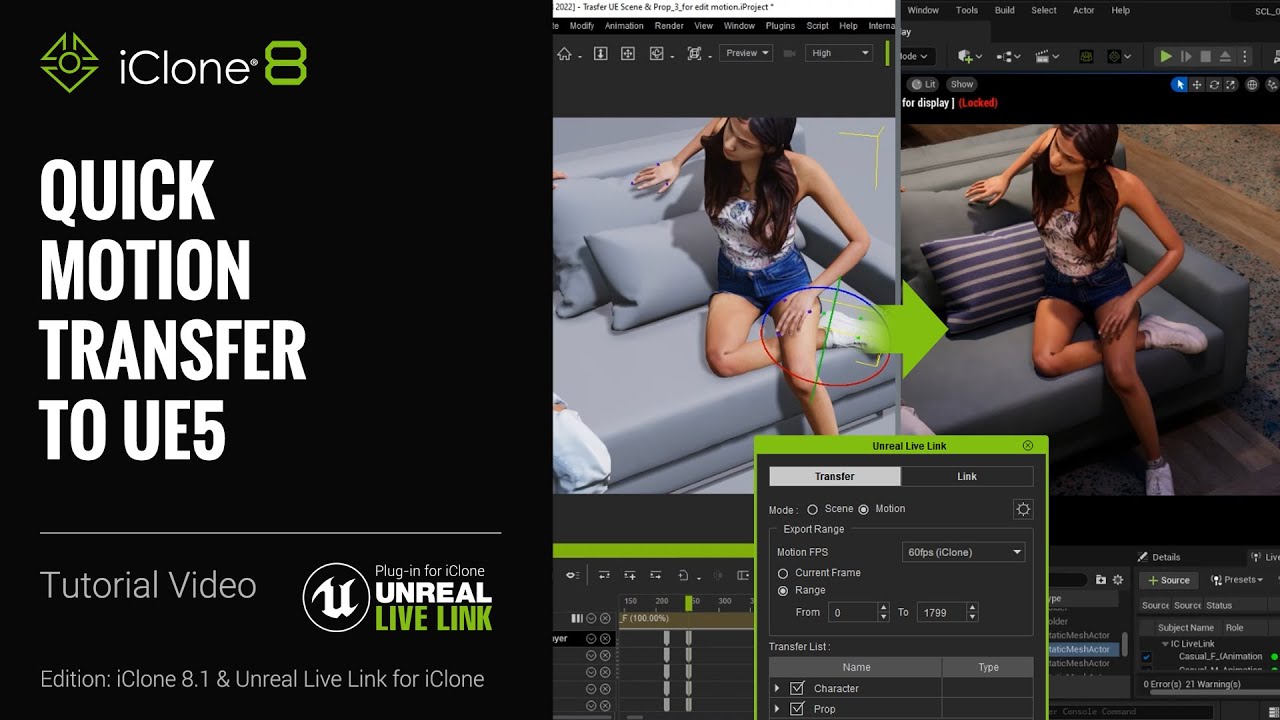The width and height of the screenshot is (1280, 720).
Task: Switch to the Link tab in Unreal Live Link
Action: (x=967, y=477)
